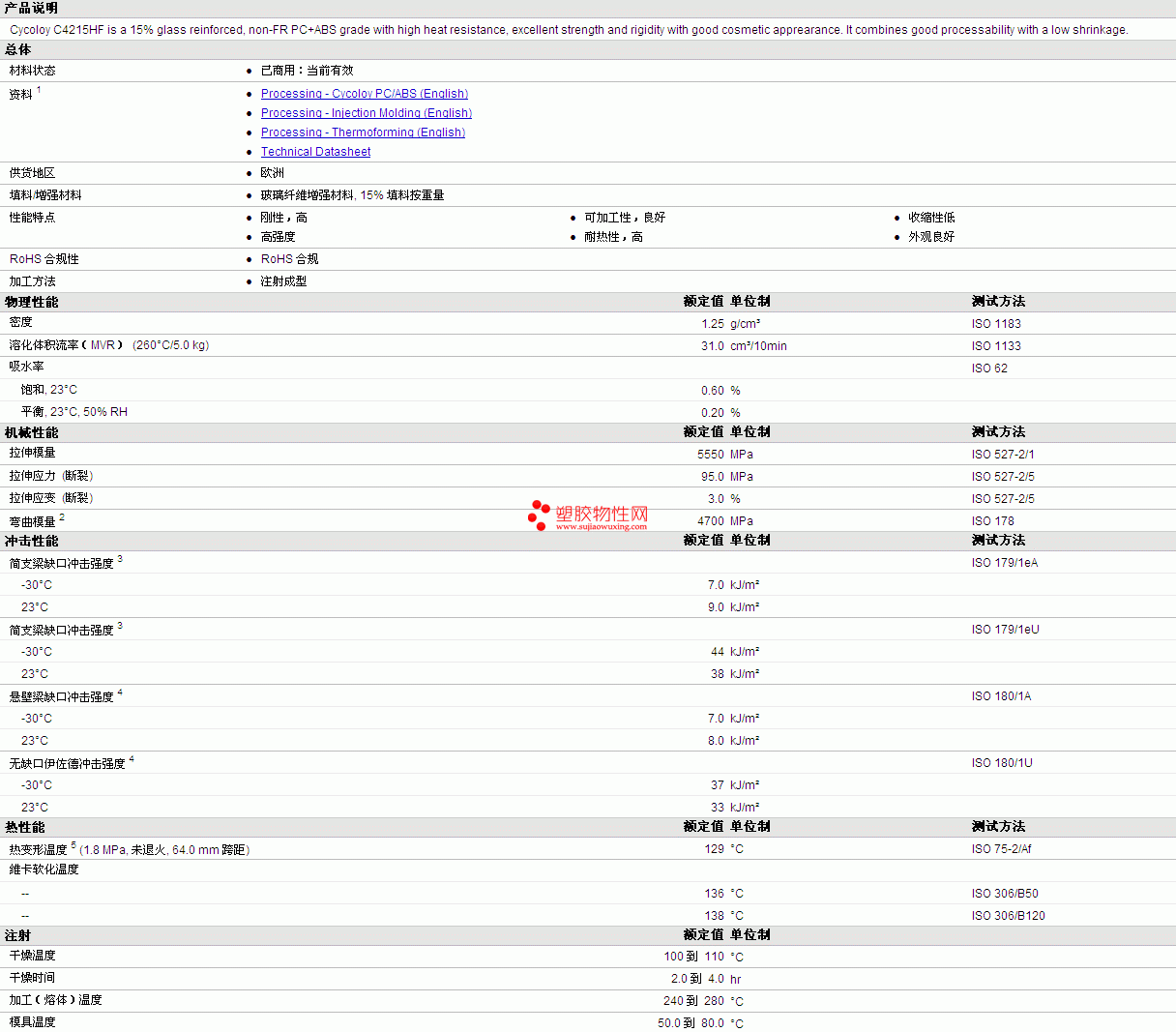1176x1032 pixels.
Task: Open the Technical Datasheet link
Action: click(x=315, y=152)
